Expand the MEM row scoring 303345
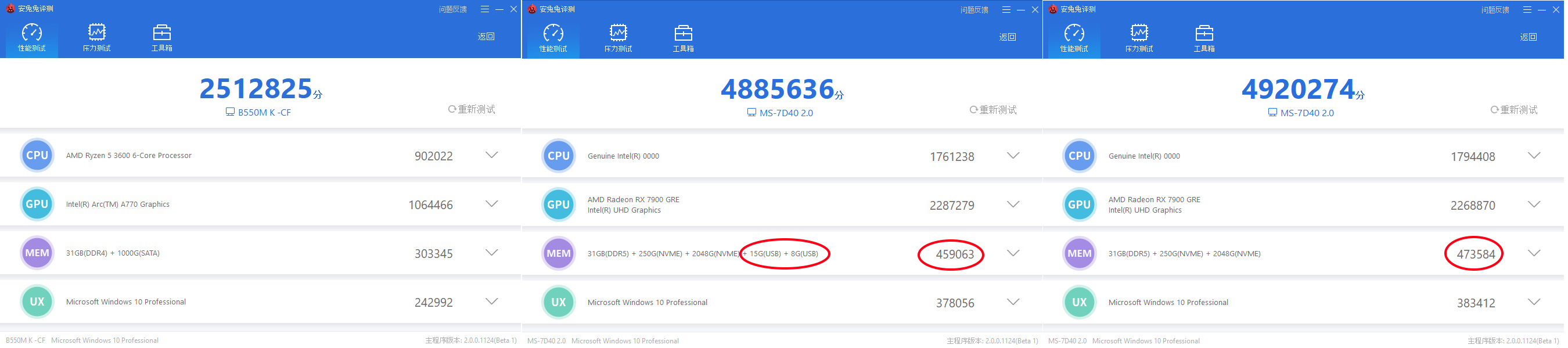Viewport: 1568px width, 348px height. 492,252
